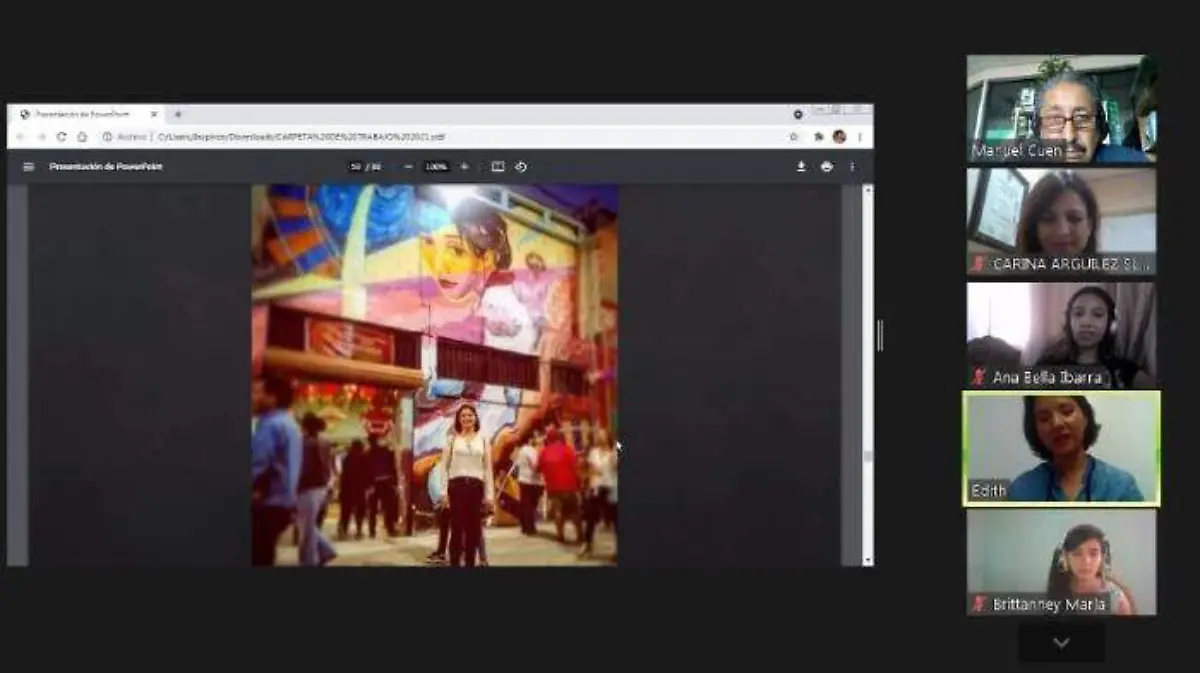Rotate the PDF counterclockwise
1200x673 pixels.
521,167
